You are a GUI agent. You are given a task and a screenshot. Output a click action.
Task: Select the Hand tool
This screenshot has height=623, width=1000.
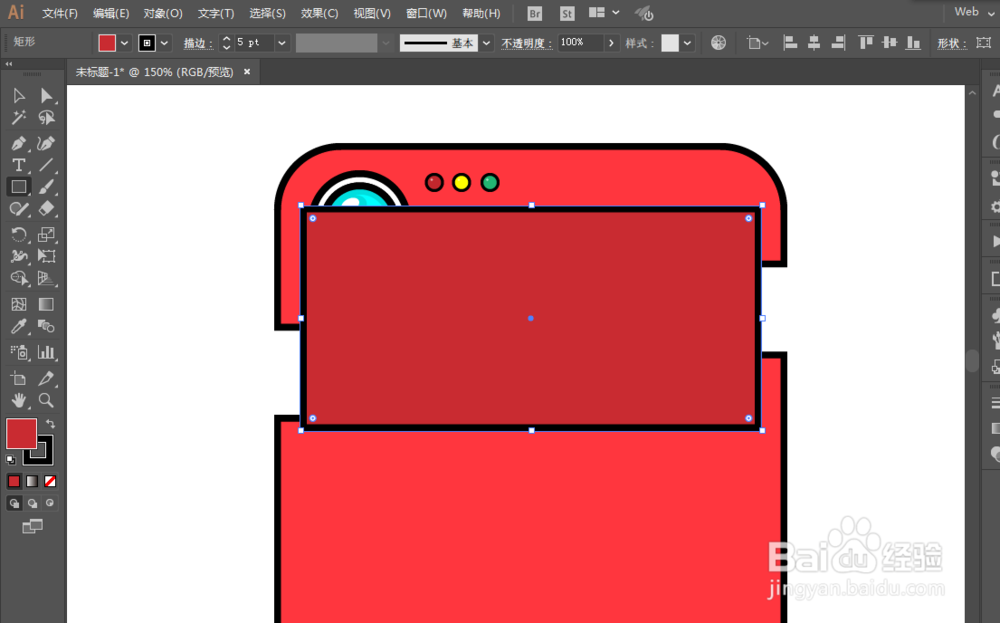18,400
